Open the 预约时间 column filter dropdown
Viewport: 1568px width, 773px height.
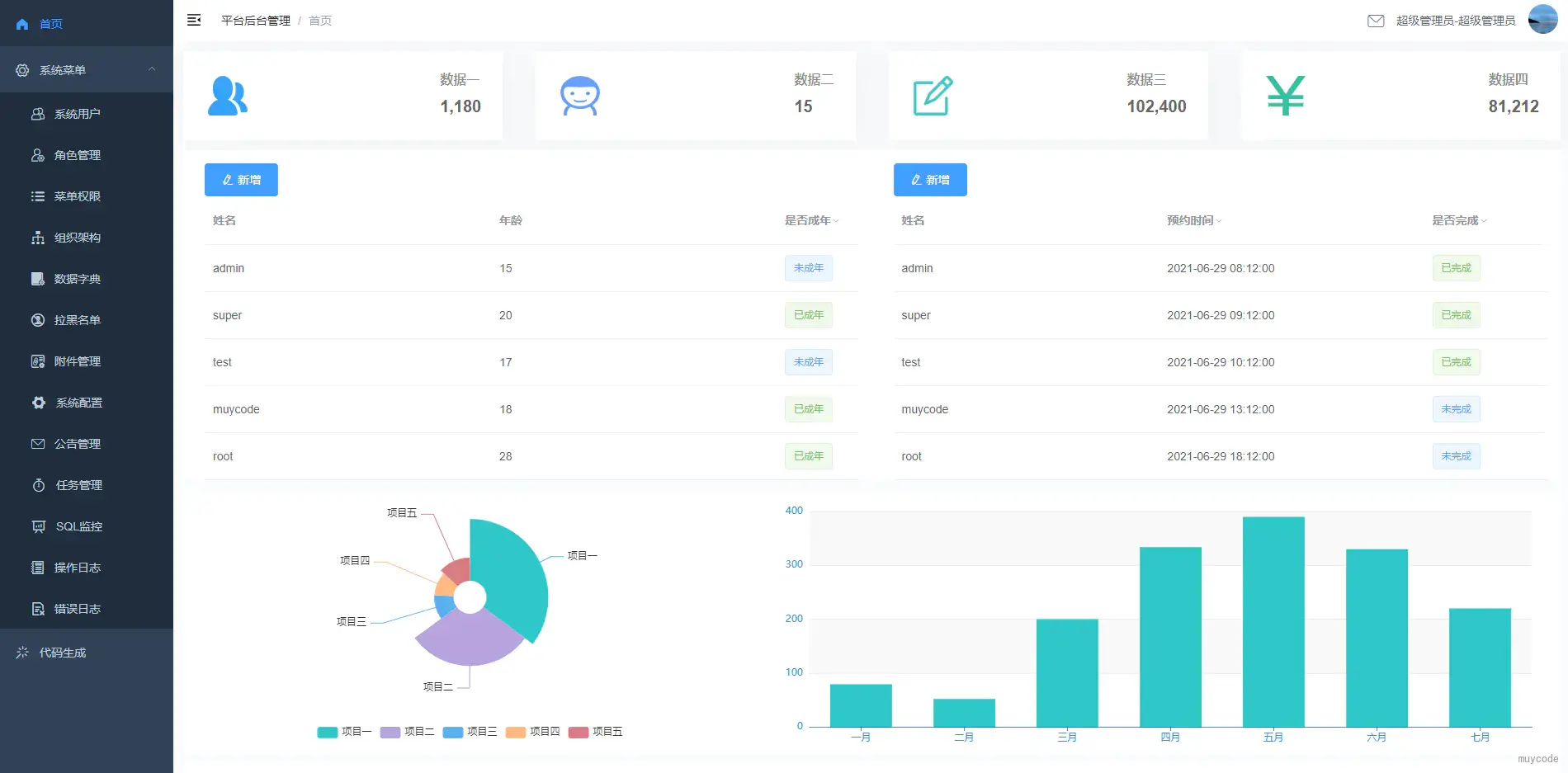click(x=1218, y=221)
